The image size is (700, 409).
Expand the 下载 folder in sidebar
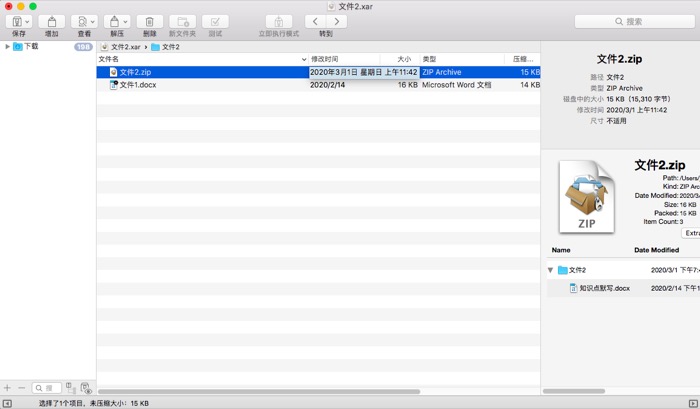(8, 46)
